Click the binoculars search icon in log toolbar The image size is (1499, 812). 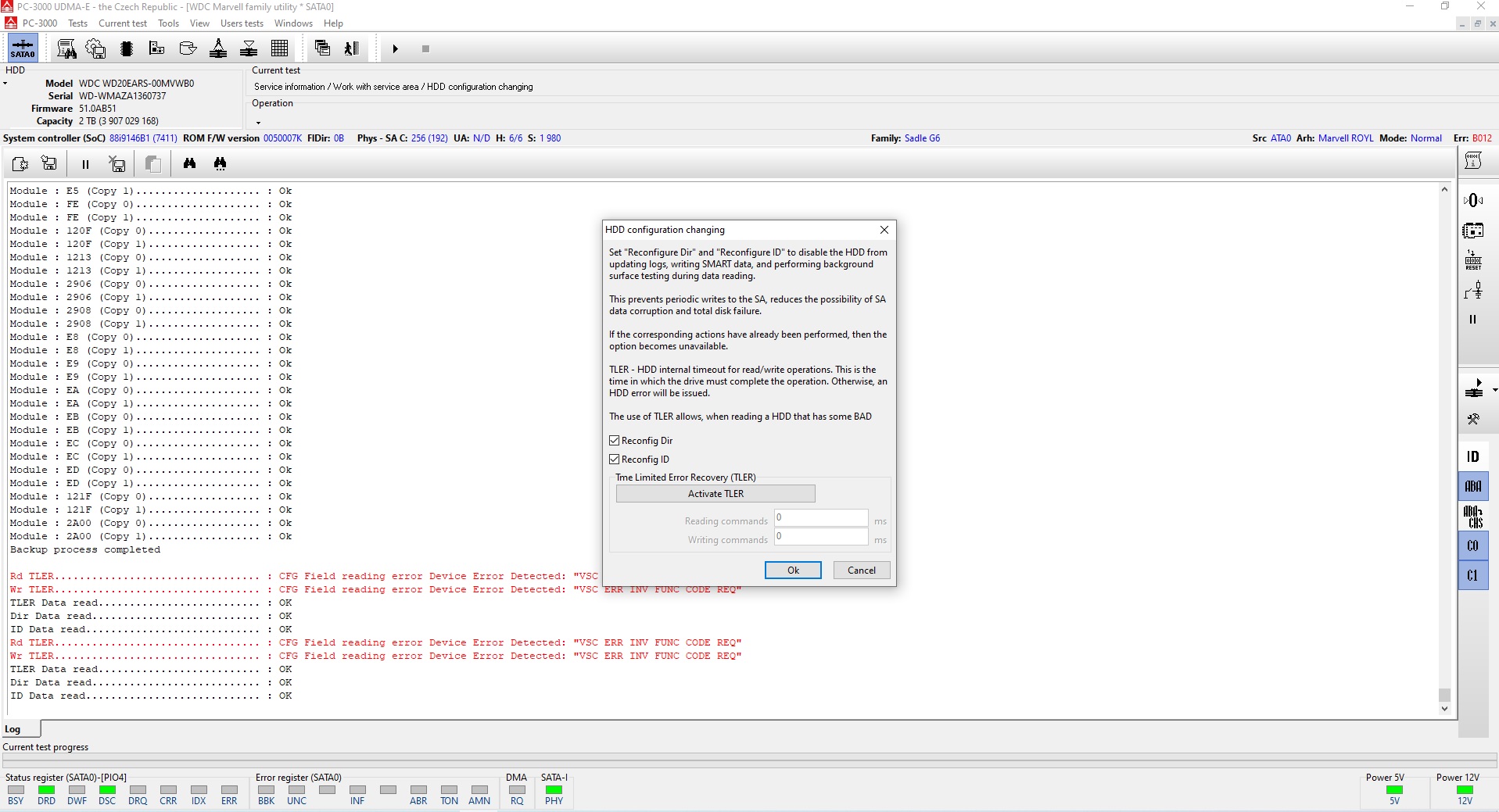(189, 163)
